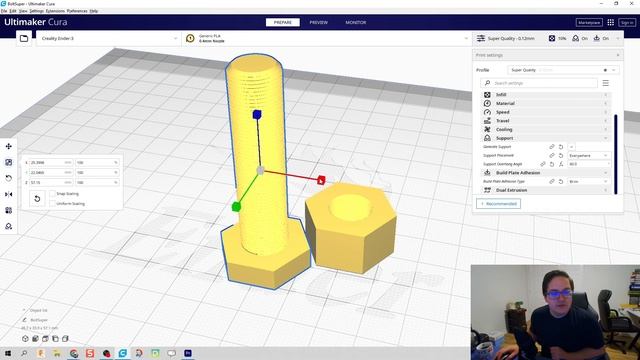Collapse the Support settings category

[x=546, y=138]
